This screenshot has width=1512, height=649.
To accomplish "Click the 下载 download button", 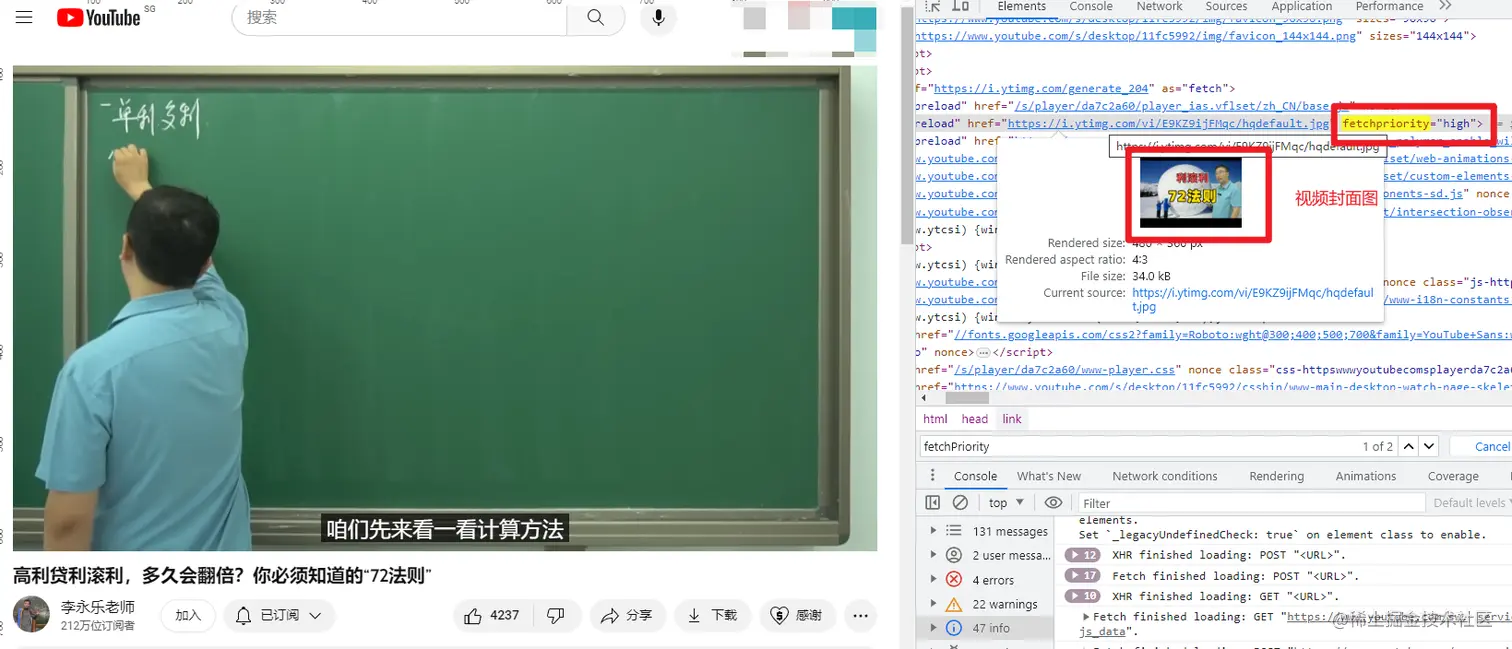I will coord(712,615).
